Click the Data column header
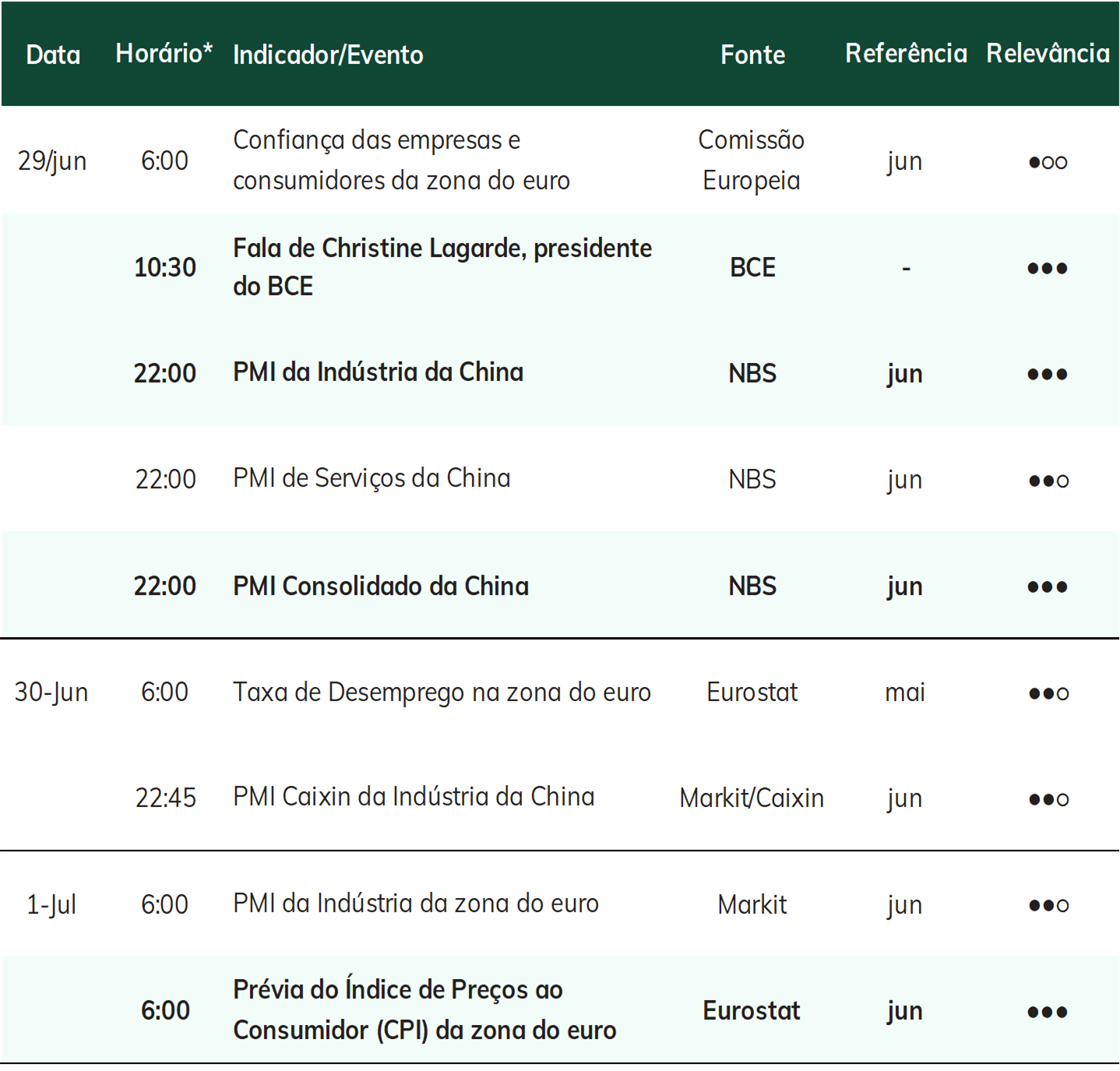The width and height of the screenshot is (1120, 1071). pos(53,55)
